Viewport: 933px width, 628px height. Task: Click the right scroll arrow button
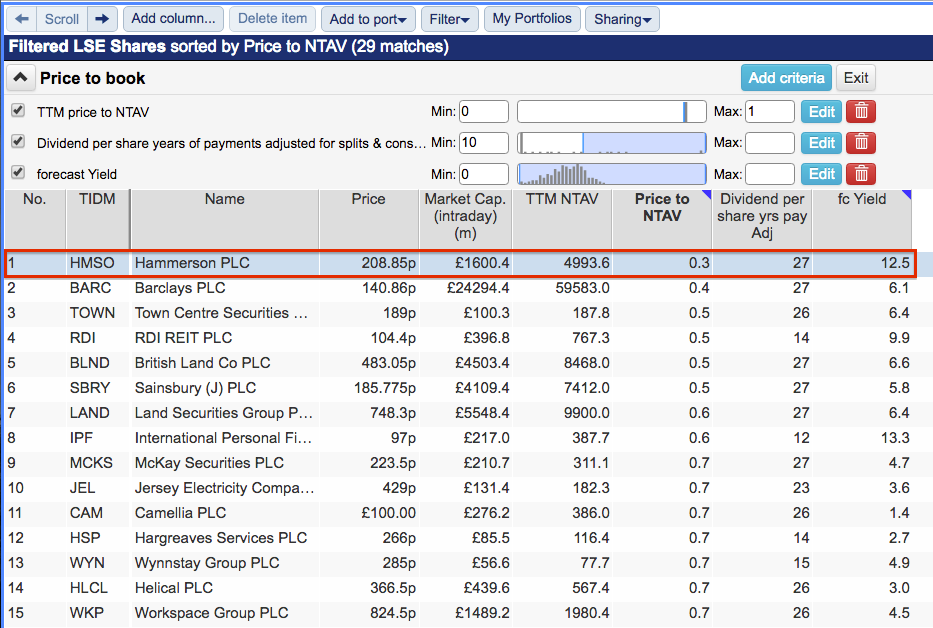pyautogui.click(x=102, y=19)
